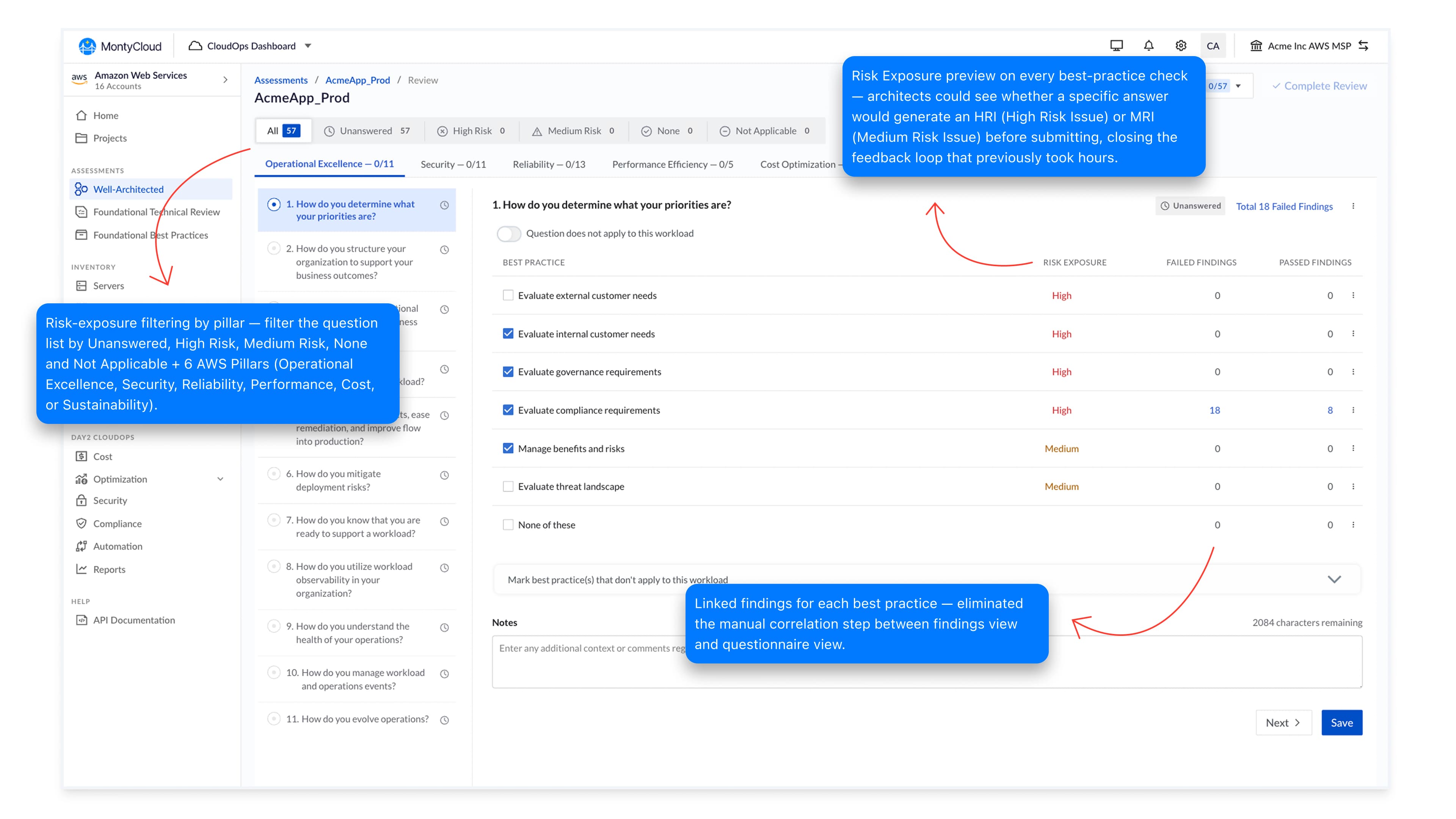Filter by All 57 questions
Image resolution: width=1456 pixels, height=819 pixels.
point(283,130)
